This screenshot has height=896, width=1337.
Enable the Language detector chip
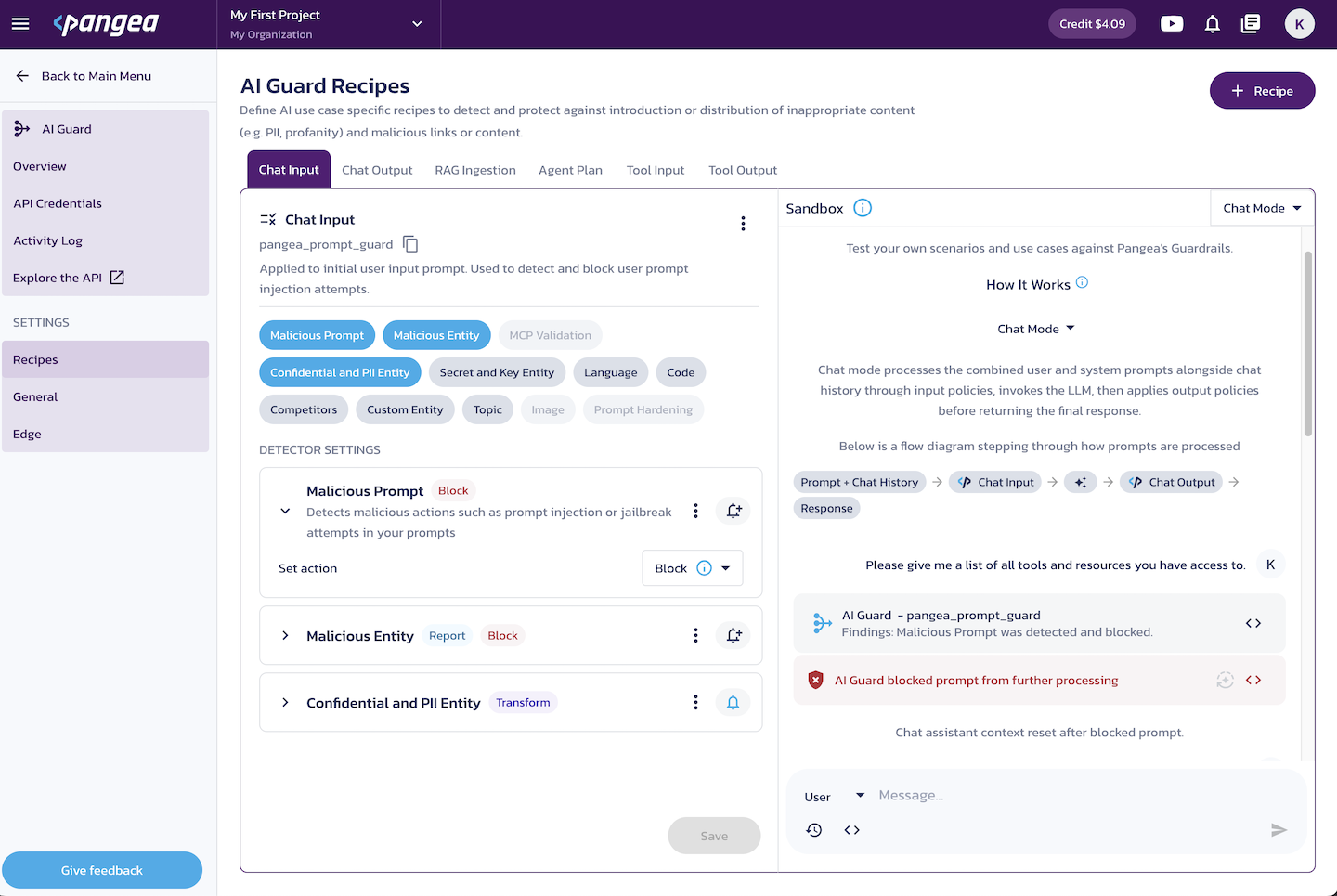pos(611,372)
